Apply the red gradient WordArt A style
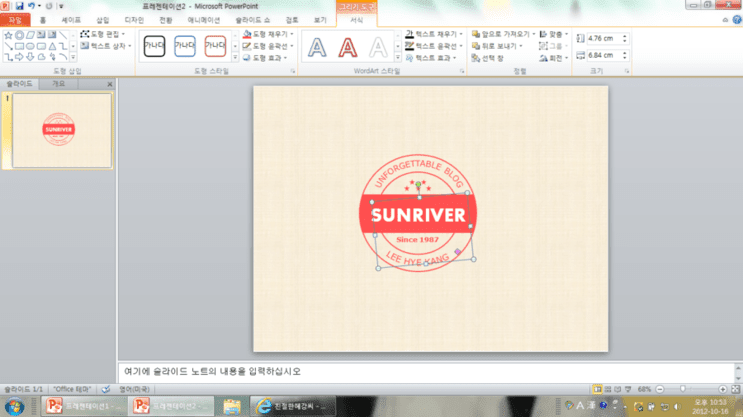The height and width of the screenshot is (417, 743). click(x=347, y=47)
